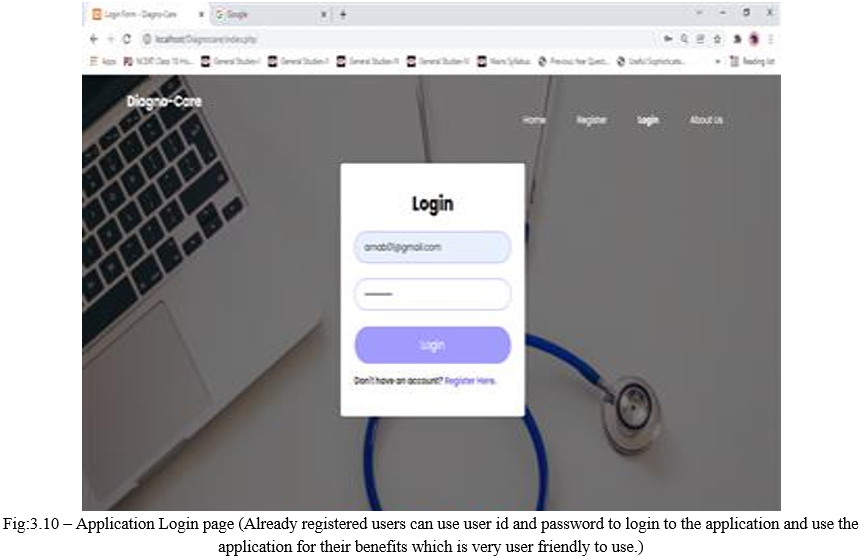Go to the Register nav item
867x560 pixels.
[x=591, y=120]
